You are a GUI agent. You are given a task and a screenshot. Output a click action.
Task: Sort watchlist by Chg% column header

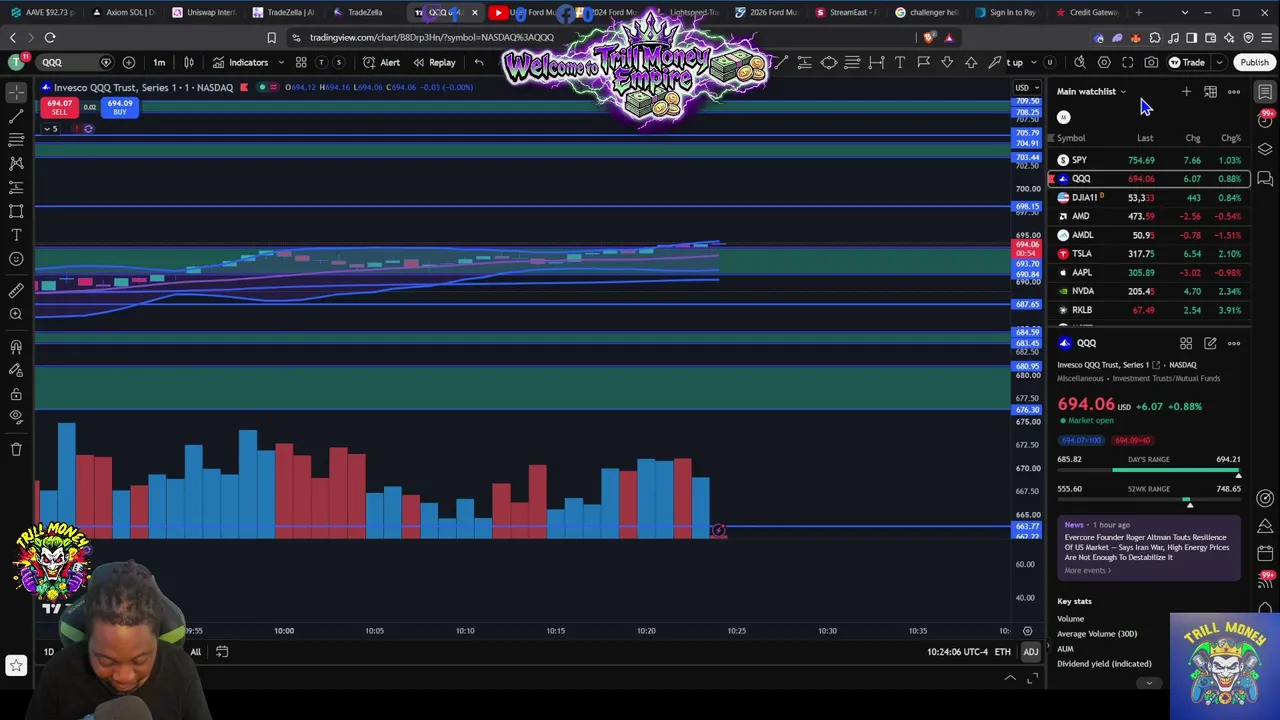pos(1230,138)
